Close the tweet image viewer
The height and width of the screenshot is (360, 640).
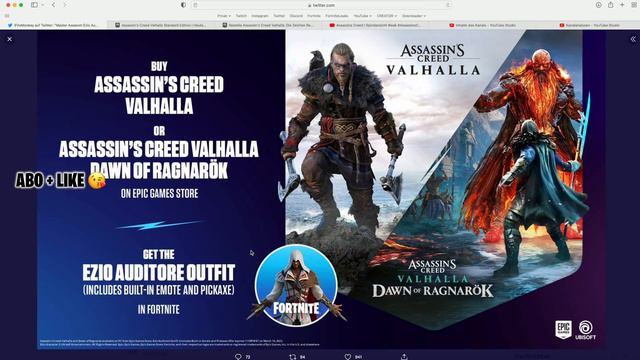[9, 39]
